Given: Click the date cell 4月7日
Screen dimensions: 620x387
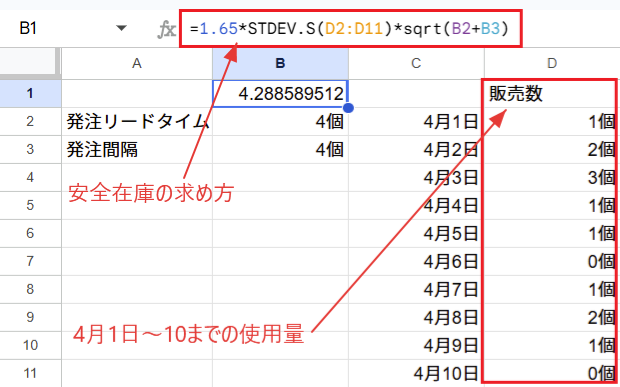Looking at the screenshot, I should [x=416, y=290].
